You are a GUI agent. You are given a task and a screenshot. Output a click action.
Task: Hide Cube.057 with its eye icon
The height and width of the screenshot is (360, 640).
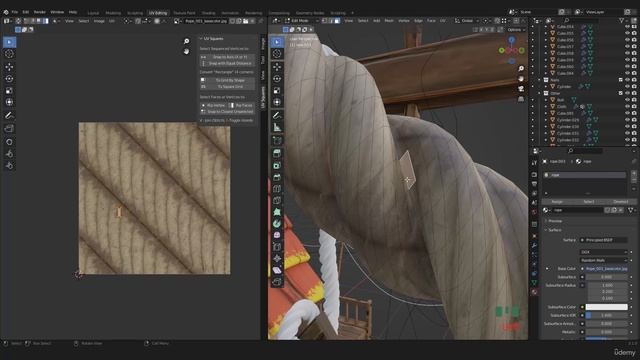coord(627,47)
